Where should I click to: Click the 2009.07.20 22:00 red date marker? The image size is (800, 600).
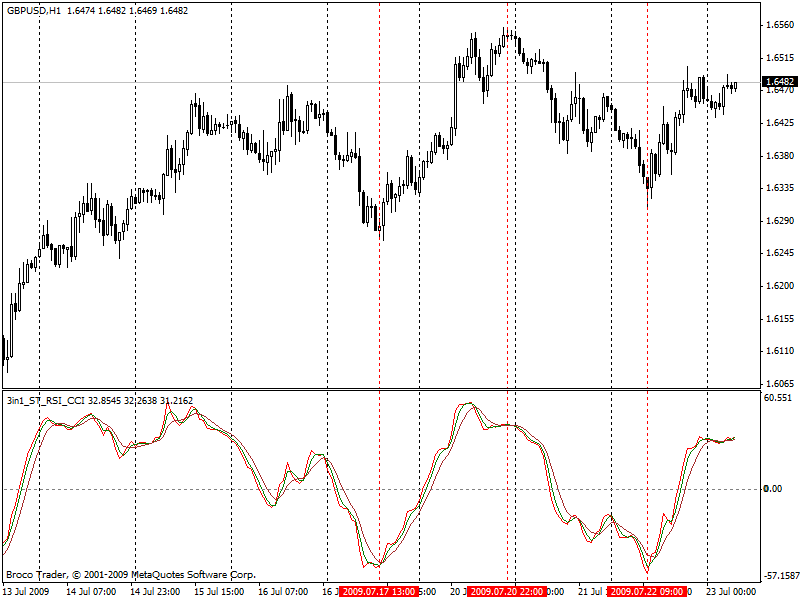[506, 591]
